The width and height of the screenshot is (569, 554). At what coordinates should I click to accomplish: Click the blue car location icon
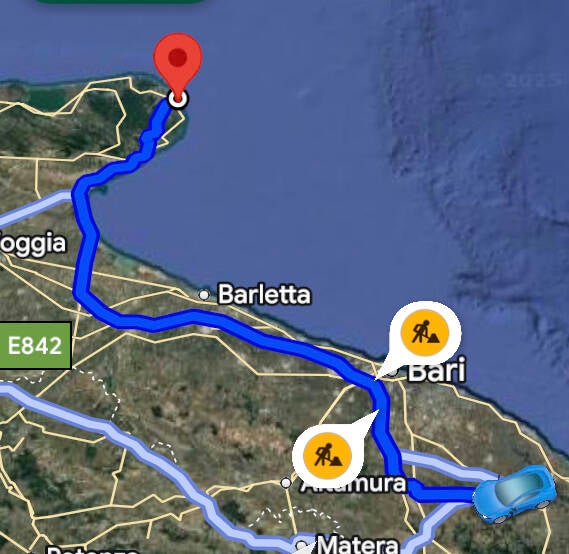click(514, 493)
